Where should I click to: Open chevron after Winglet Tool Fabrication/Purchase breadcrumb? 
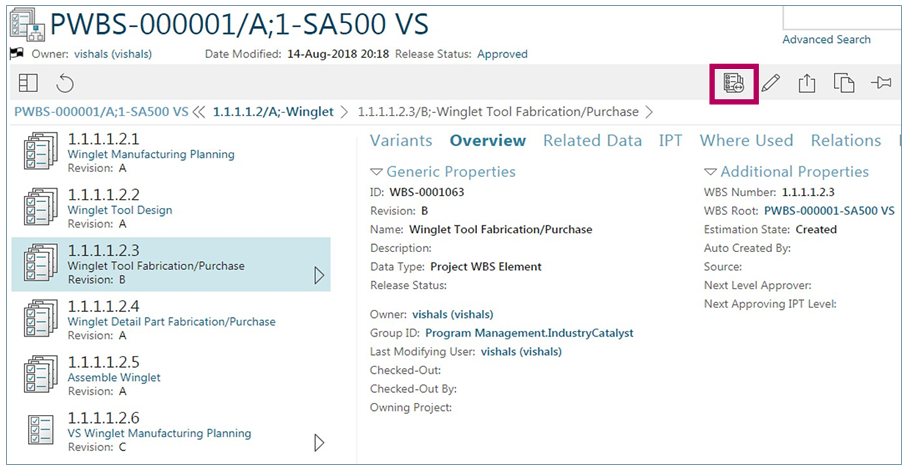(x=649, y=112)
